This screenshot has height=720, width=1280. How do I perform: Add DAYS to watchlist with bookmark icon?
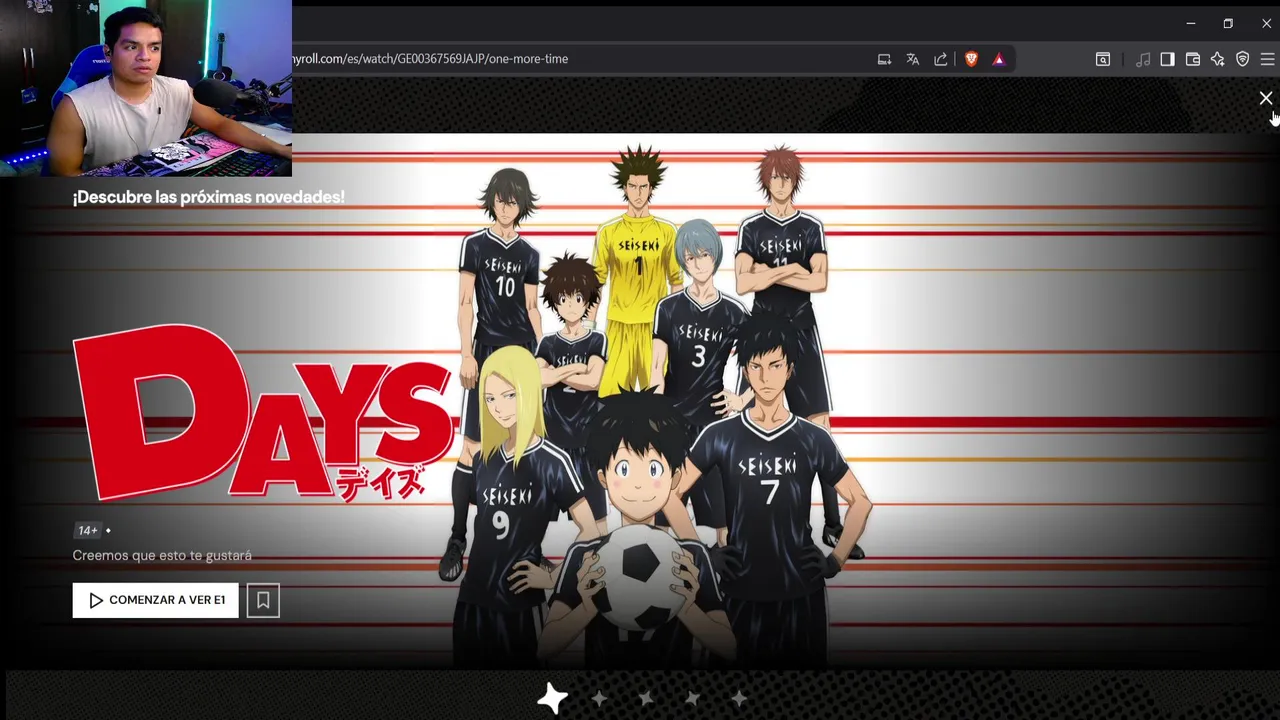(x=263, y=600)
